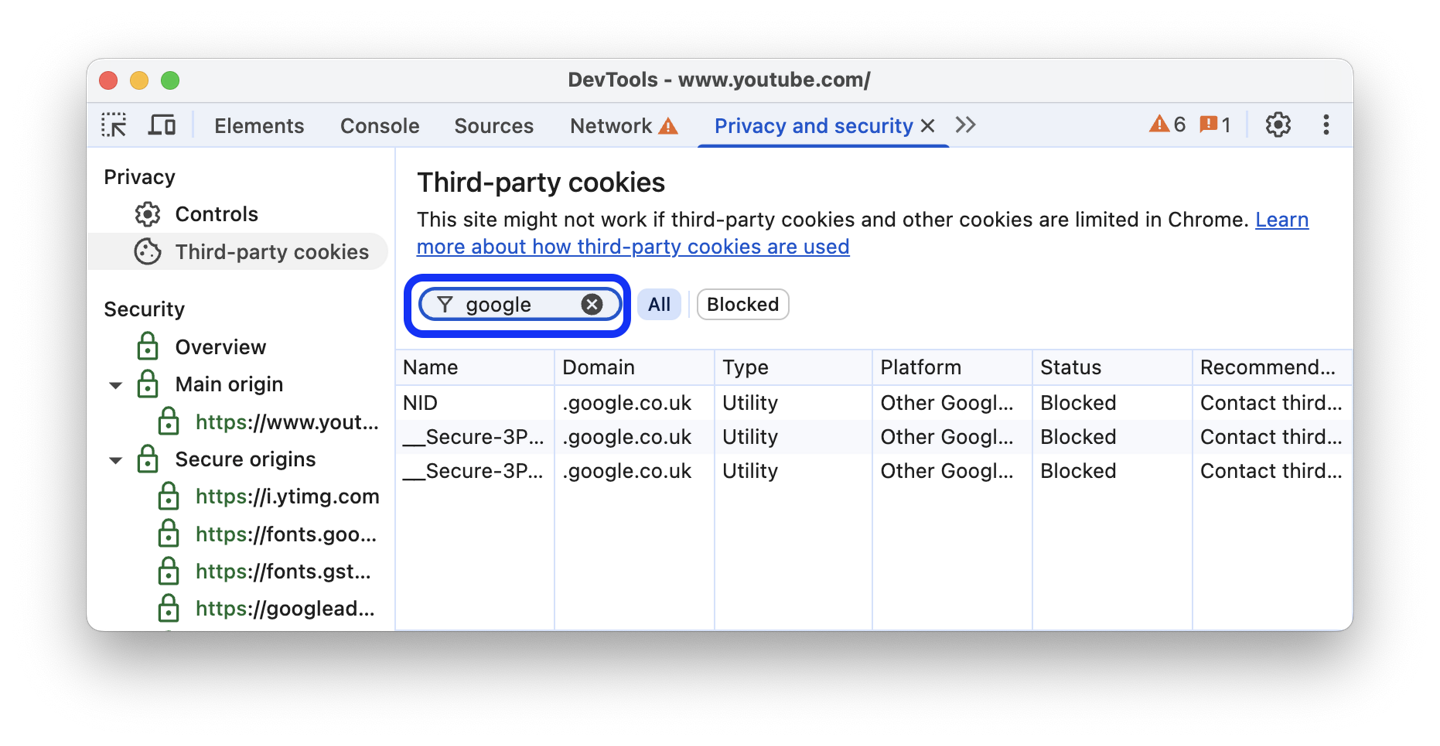Collapse the Main origin tree section
This screenshot has height=746, width=1440.
tap(115, 384)
